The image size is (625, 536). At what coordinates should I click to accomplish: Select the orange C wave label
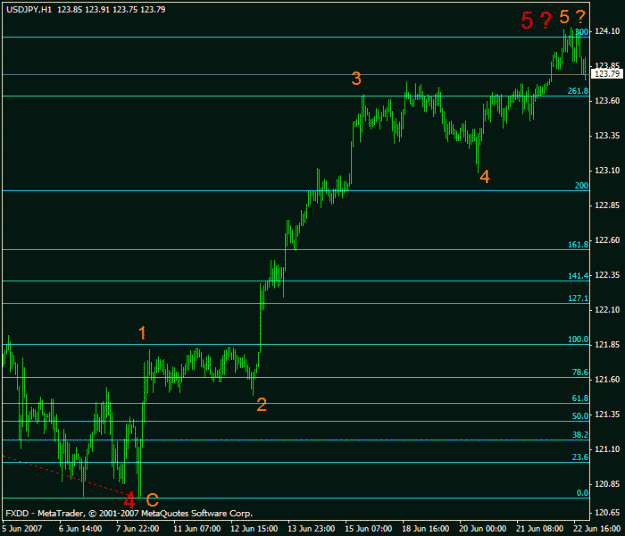152,500
